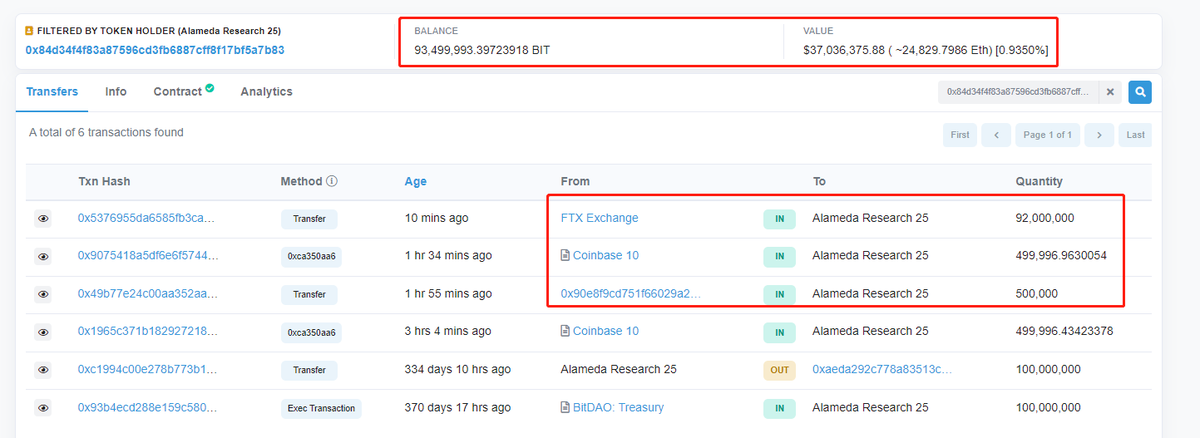The image size is (1200, 438).
Task: Toggle the Age column header format
Action: (415, 182)
